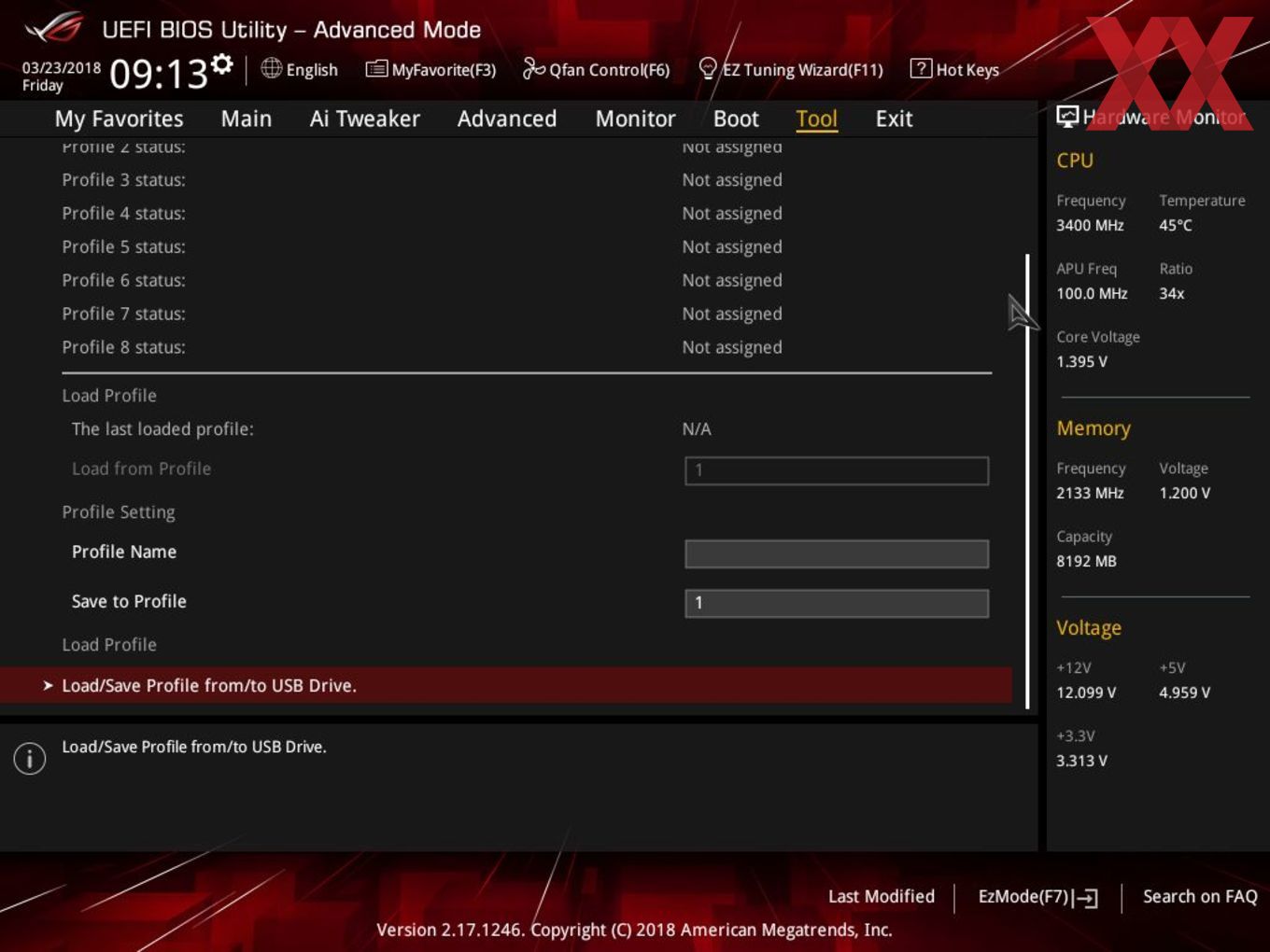Screen dimensions: 1270x952
Task: Click the BIOS version copyright text
Action: point(634,930)
